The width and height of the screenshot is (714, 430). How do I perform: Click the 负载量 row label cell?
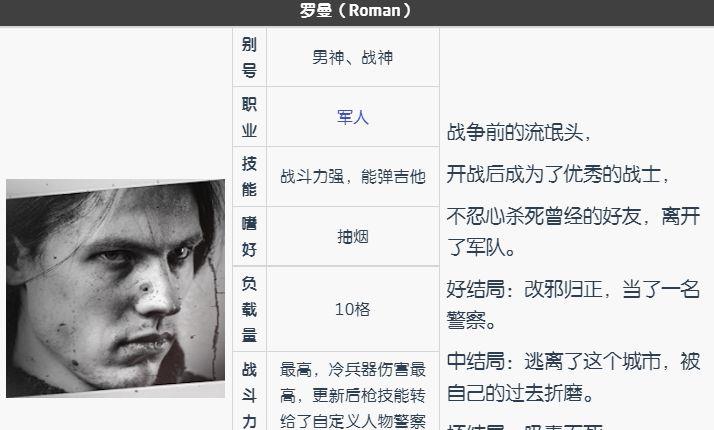pos(250,309)
